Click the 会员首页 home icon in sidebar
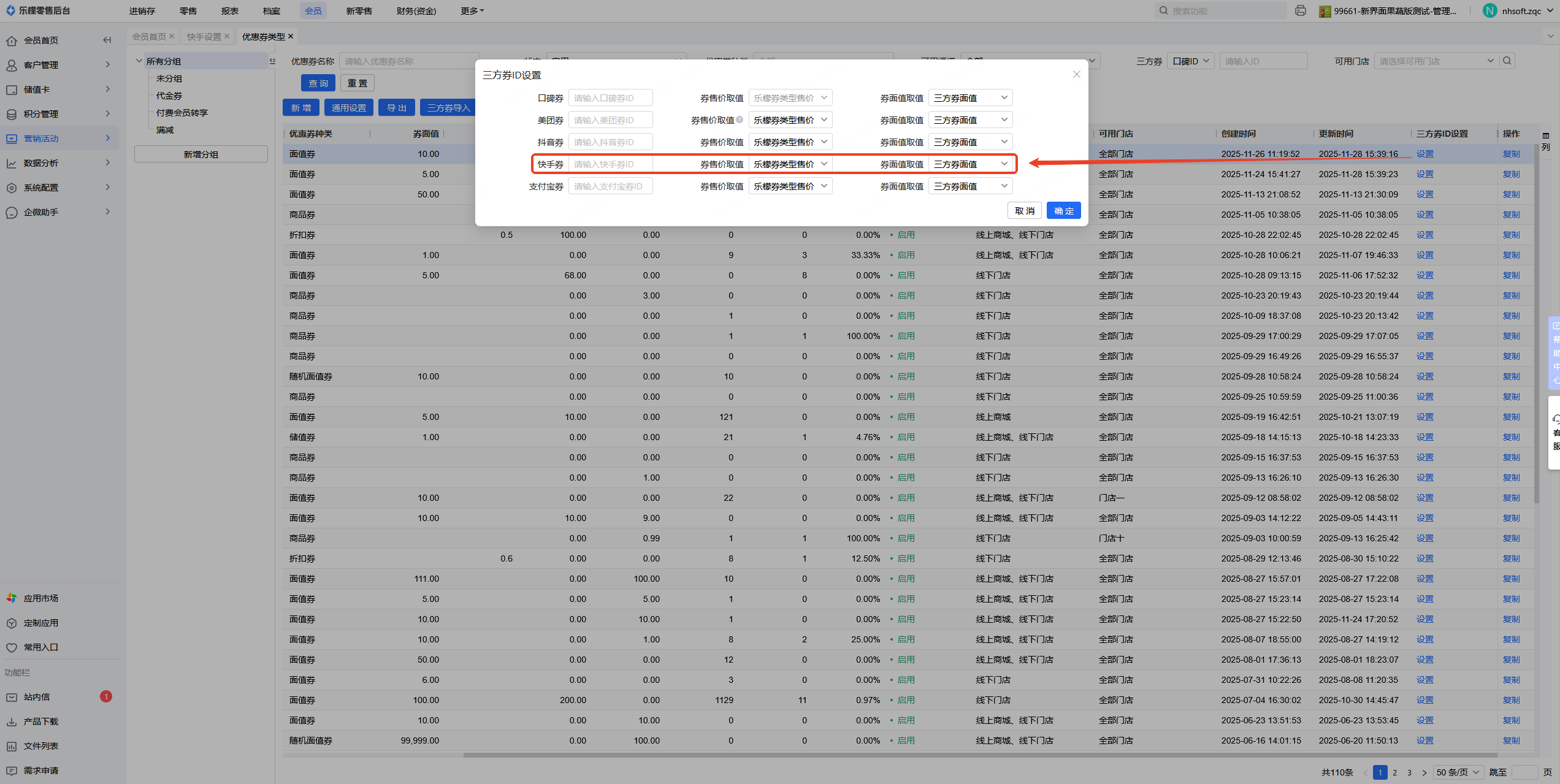The image size is (1560, 784). point(12,41)
